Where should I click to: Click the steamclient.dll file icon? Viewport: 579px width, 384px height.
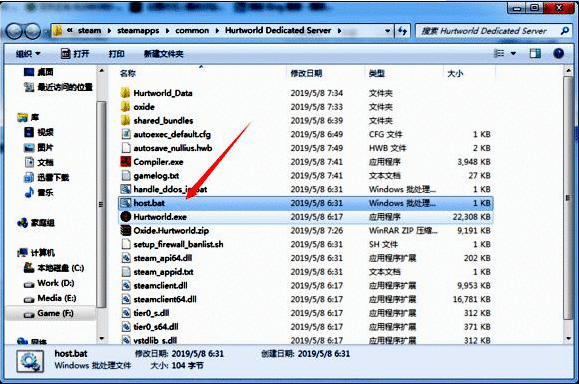coord(126,285)
